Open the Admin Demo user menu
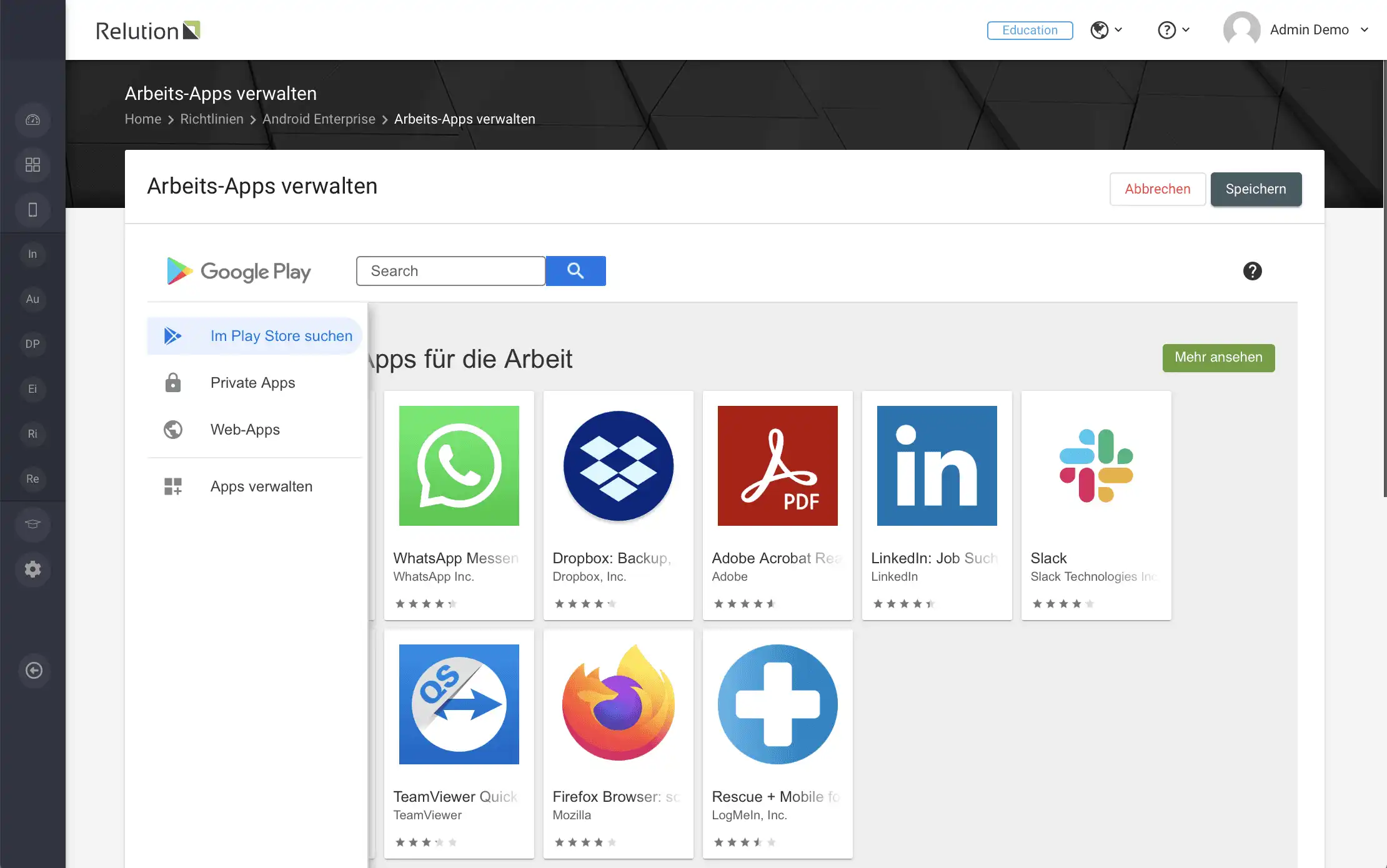 [x=1296, y=30]
